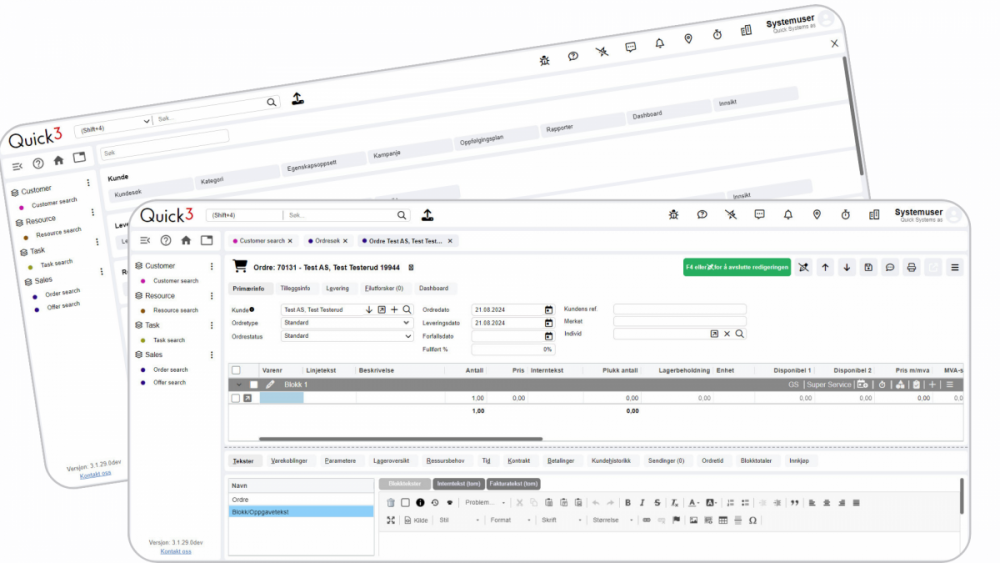1000x563 pixels.
Task: Toggle bold formatting in the text editor
Action: point(627,502)
